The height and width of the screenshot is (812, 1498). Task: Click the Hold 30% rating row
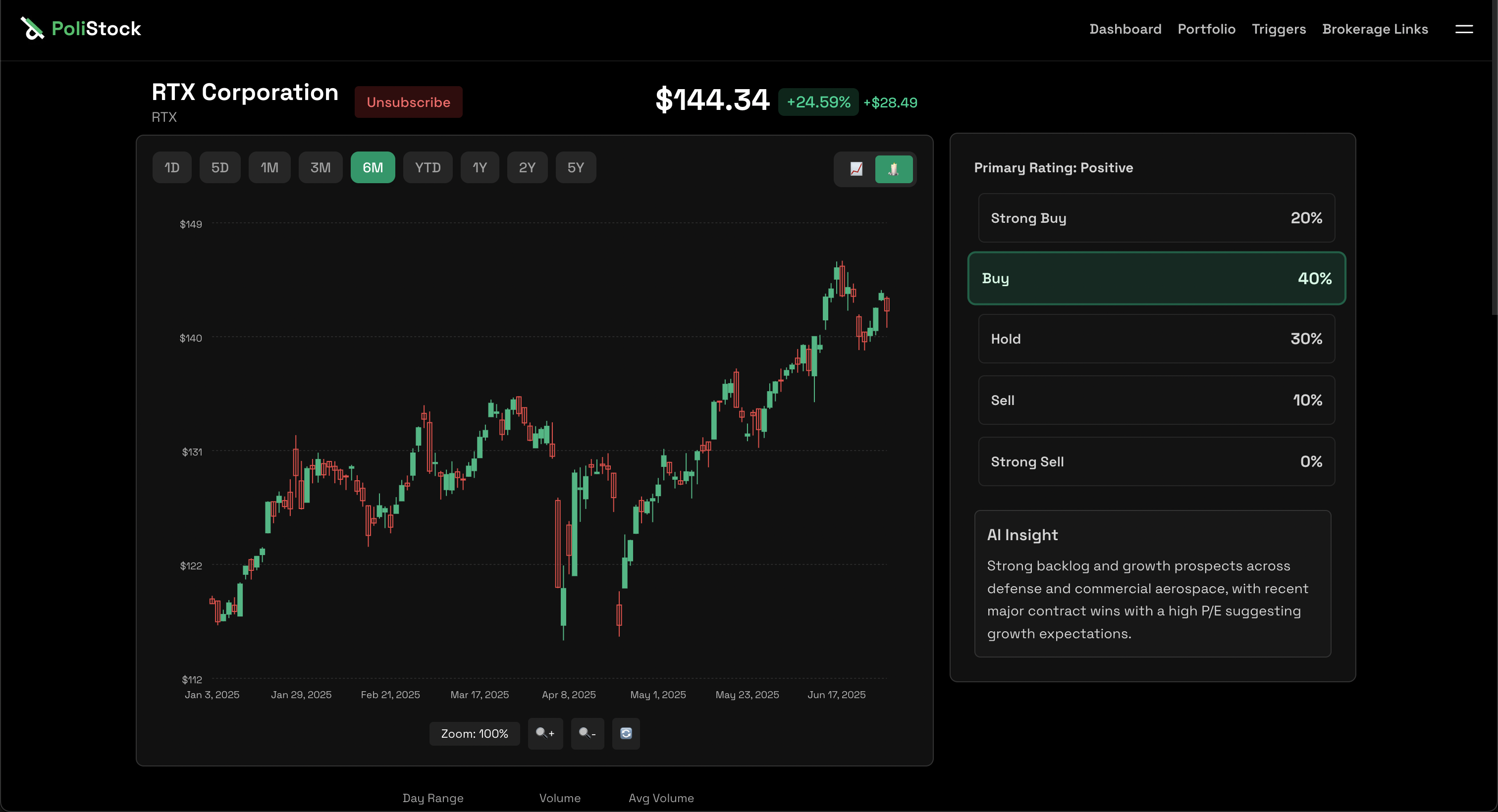1156,339
